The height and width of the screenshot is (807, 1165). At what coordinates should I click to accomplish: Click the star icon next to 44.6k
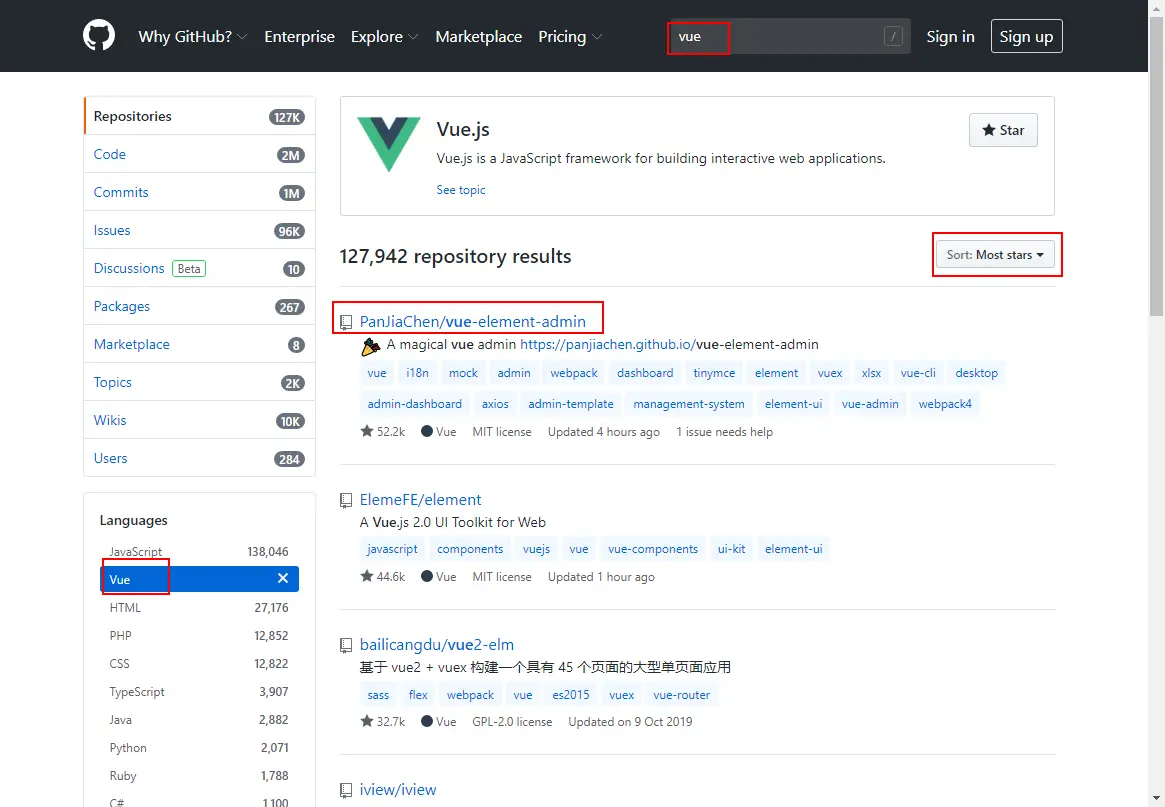366,576
